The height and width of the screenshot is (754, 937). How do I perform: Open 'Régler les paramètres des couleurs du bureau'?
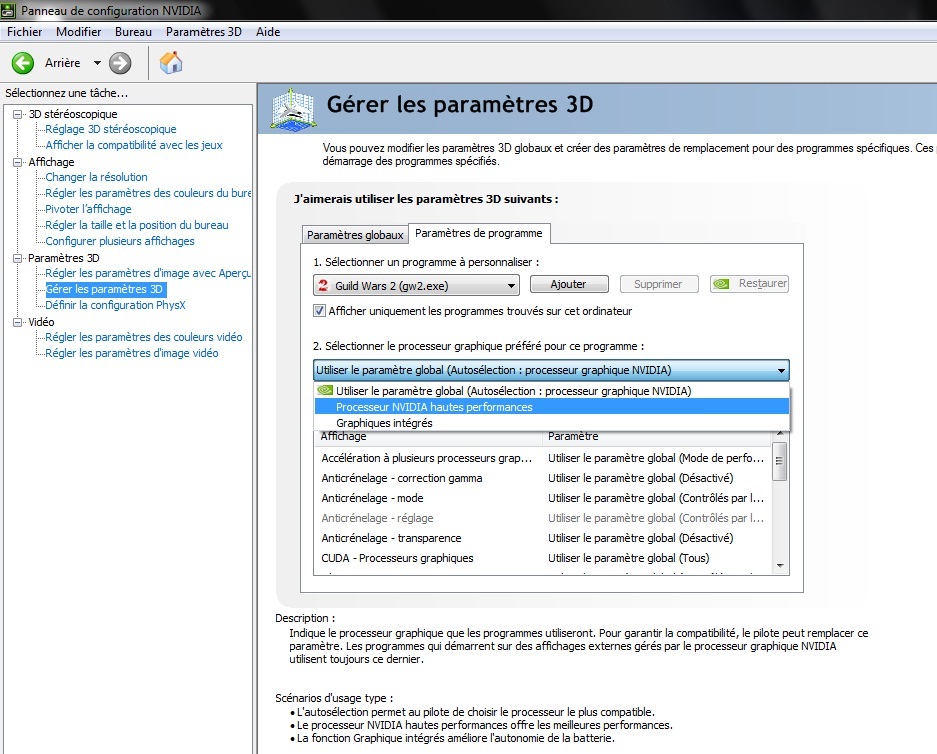[x=148, y=193]
